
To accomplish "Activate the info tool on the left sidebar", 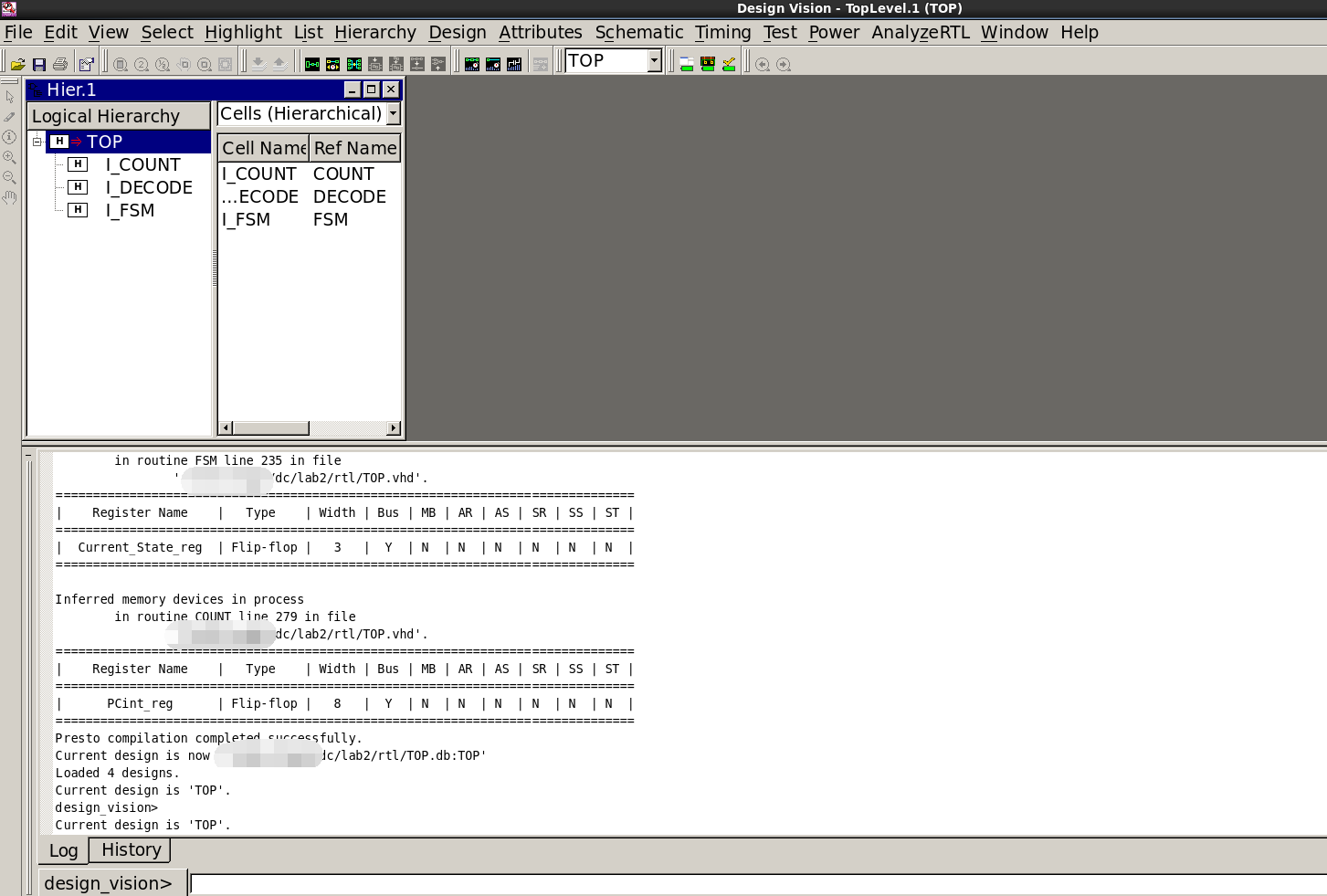I will (x=10, y=137).
